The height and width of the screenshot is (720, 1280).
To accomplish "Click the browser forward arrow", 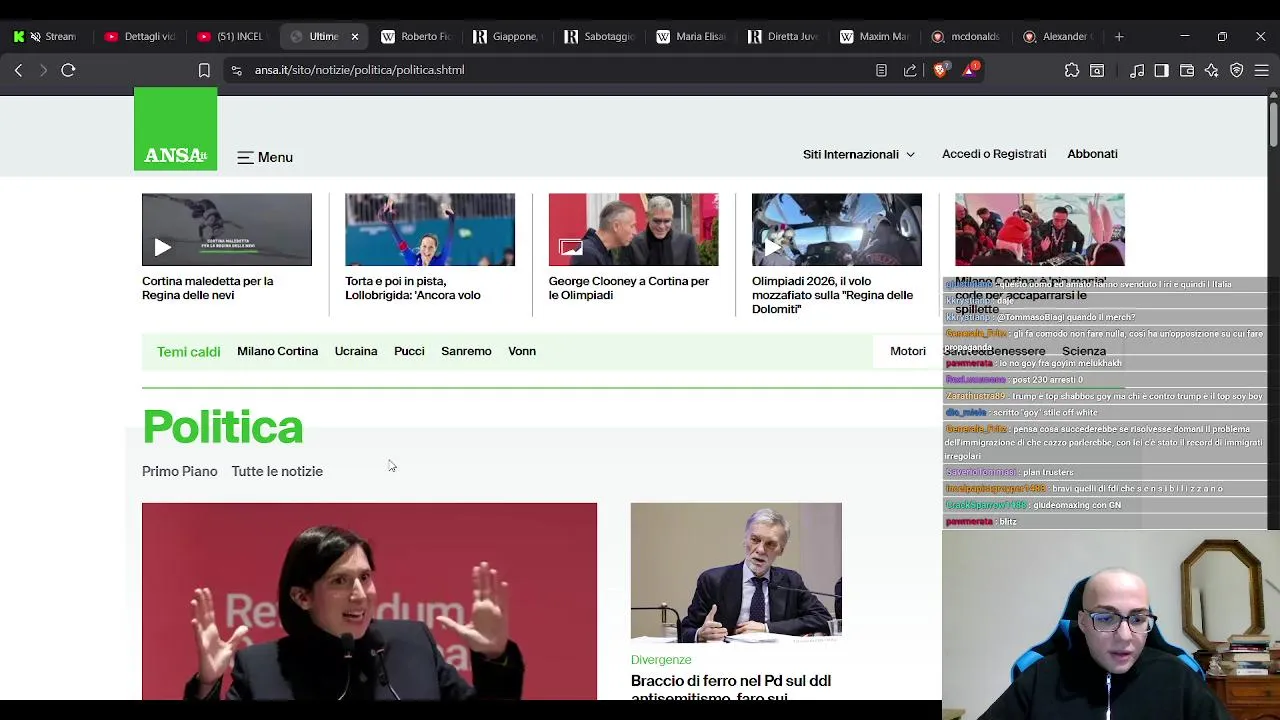I will tap(43, 70).
